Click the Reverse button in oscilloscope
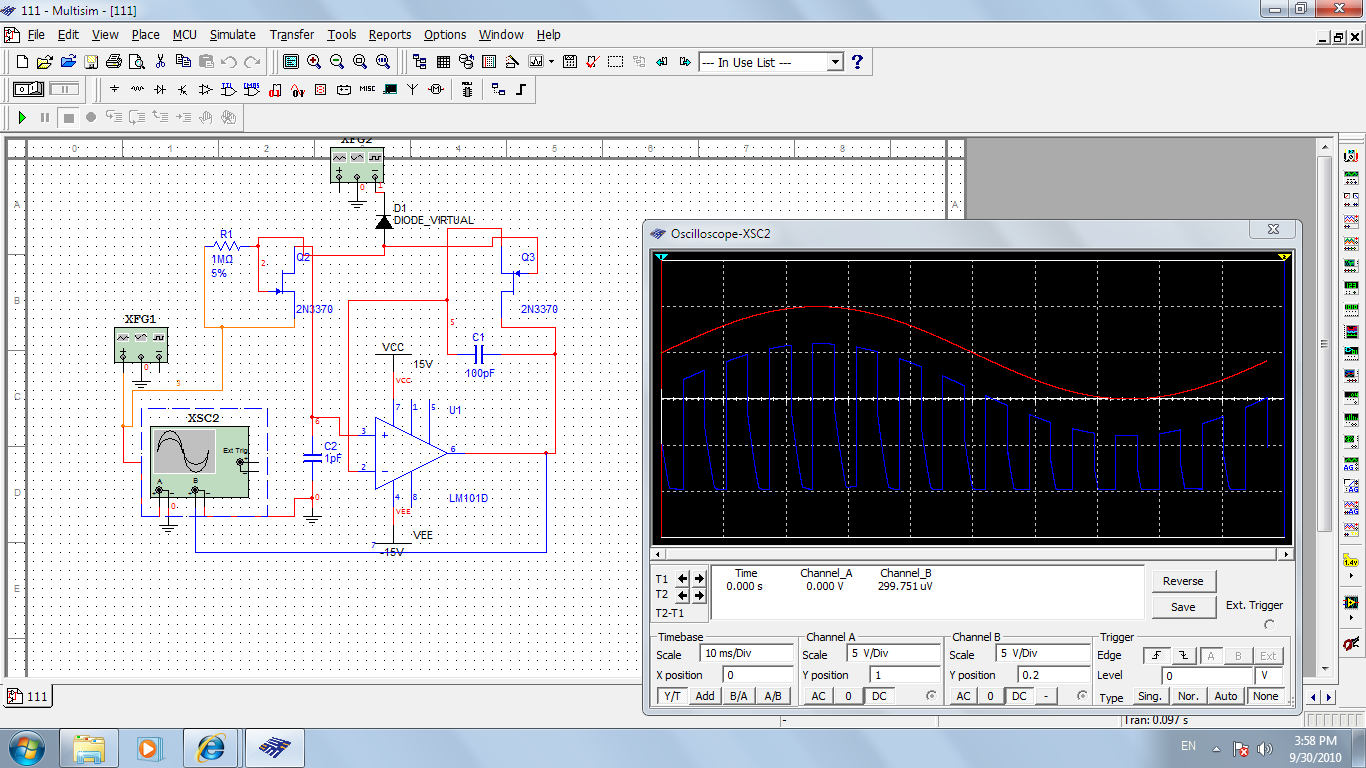The height and width of the screenshot is (768, 1366). 1183,581
